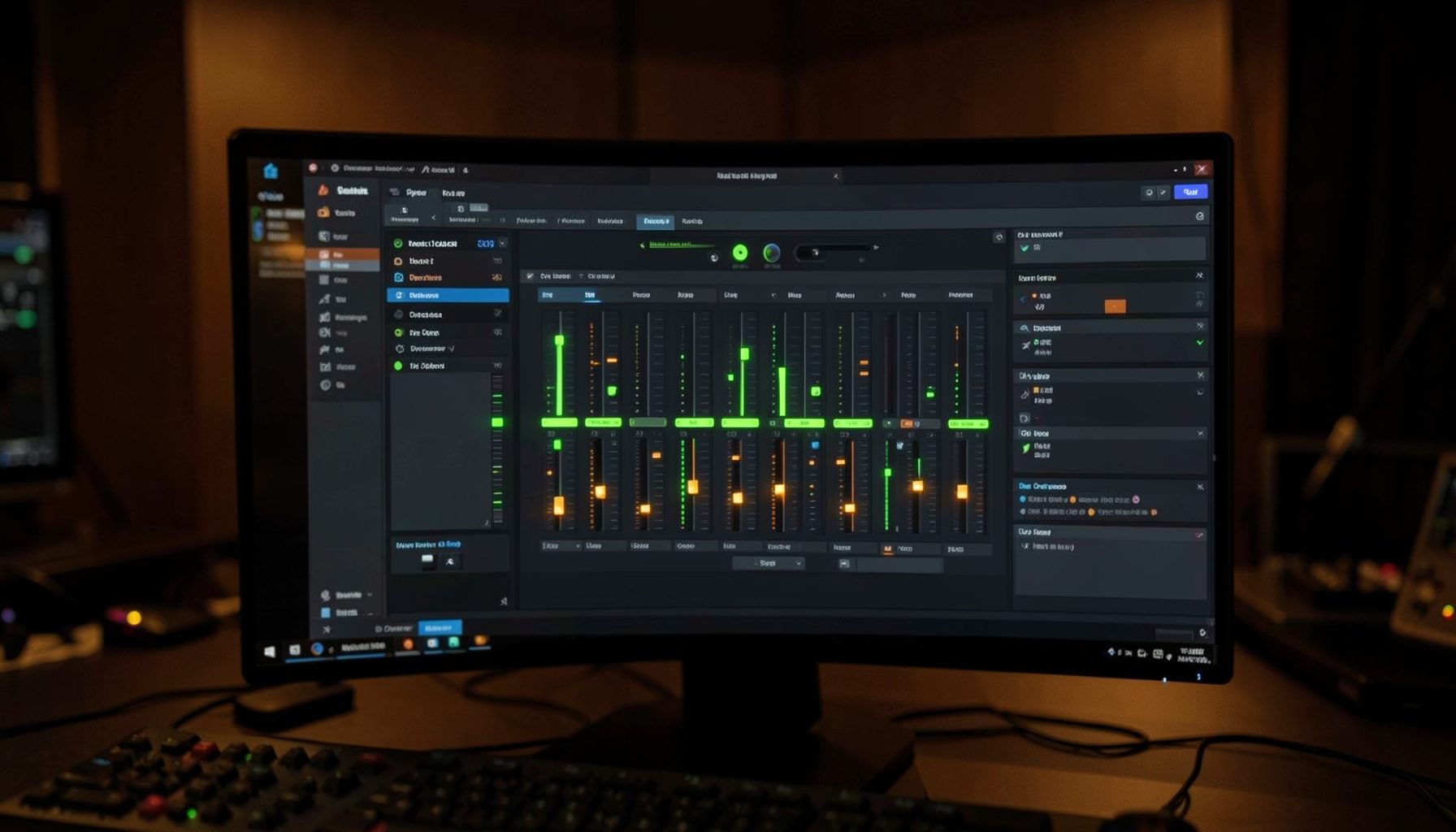1456x832 pixels.
Task: Toggle the green checkmark at the right of the magnifier section
Action: pos(1200,343)
